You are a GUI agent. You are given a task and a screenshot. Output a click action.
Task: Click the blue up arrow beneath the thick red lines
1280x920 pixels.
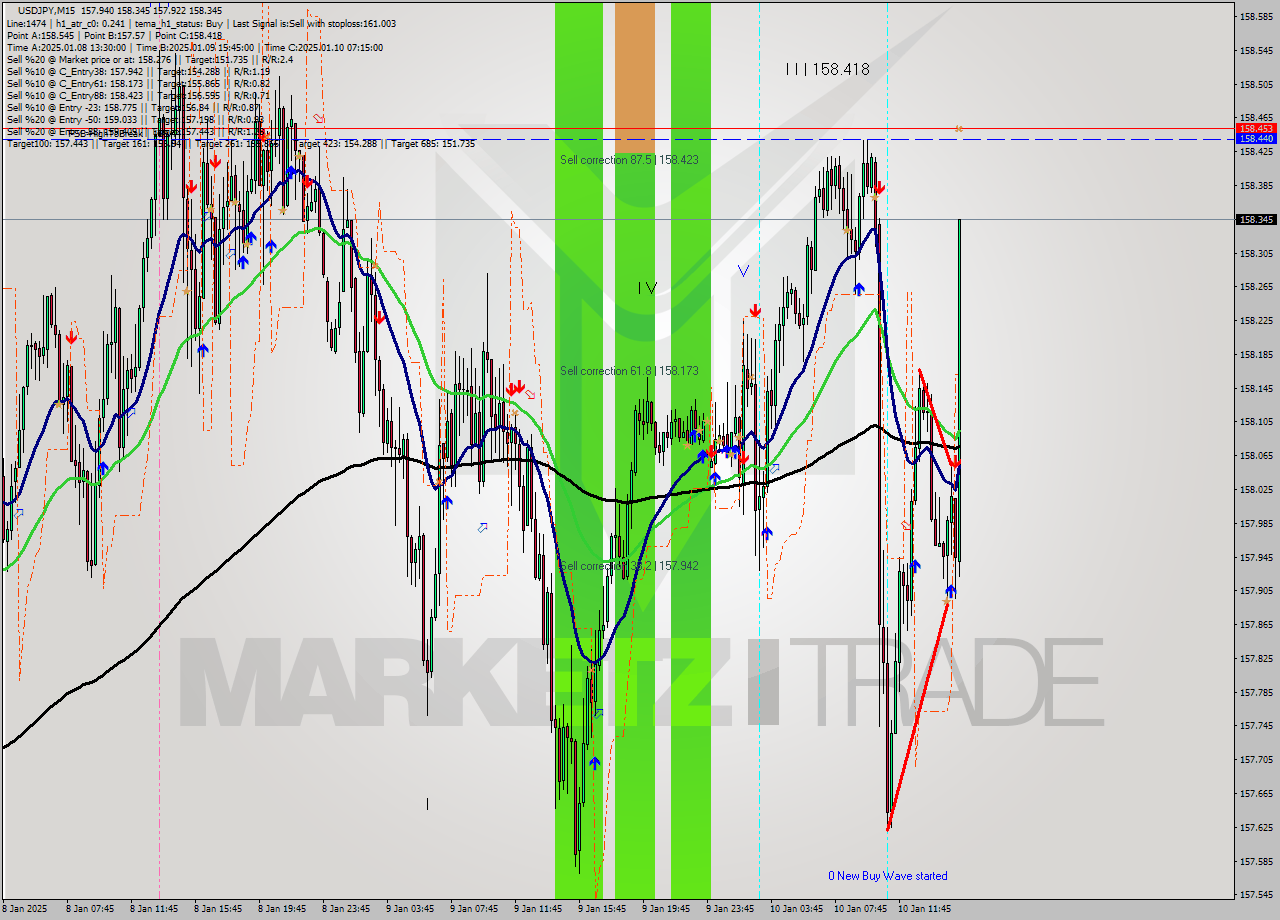click(x=950, y=591)
